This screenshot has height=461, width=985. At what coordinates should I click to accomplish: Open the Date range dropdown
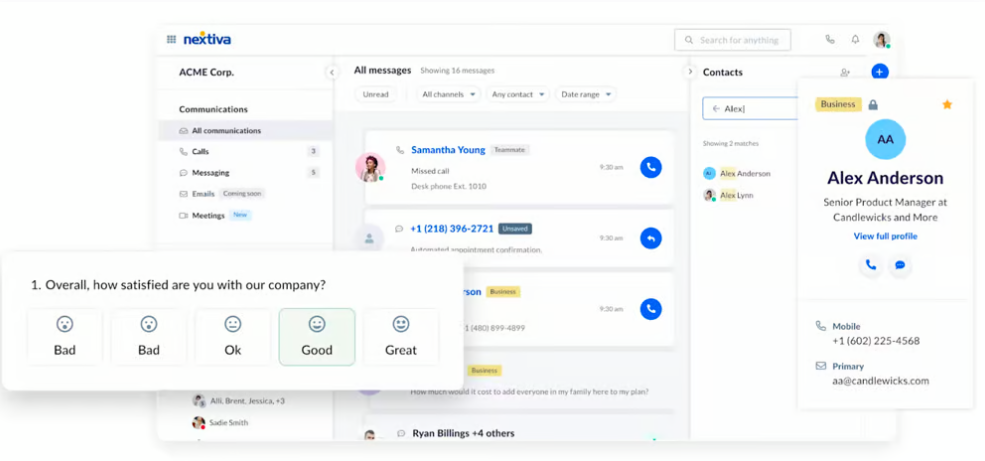[585, 94]
